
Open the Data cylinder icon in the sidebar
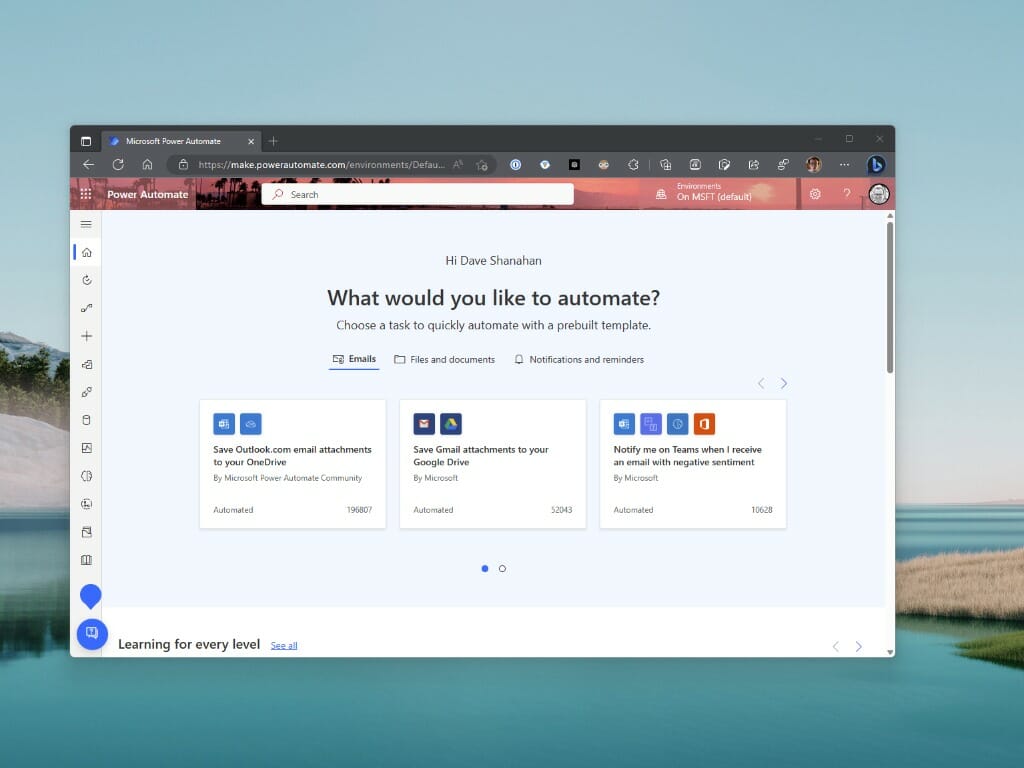(87, 420)
